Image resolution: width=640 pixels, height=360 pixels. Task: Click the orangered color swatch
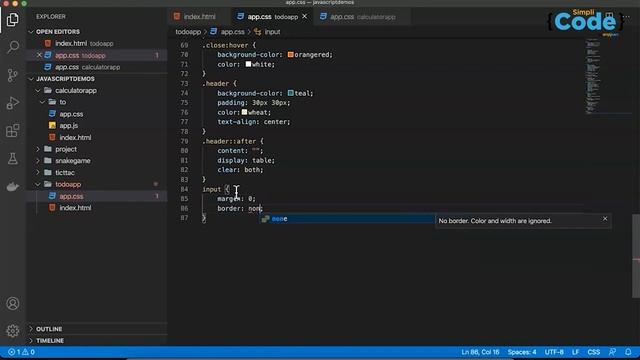point(291,54)
